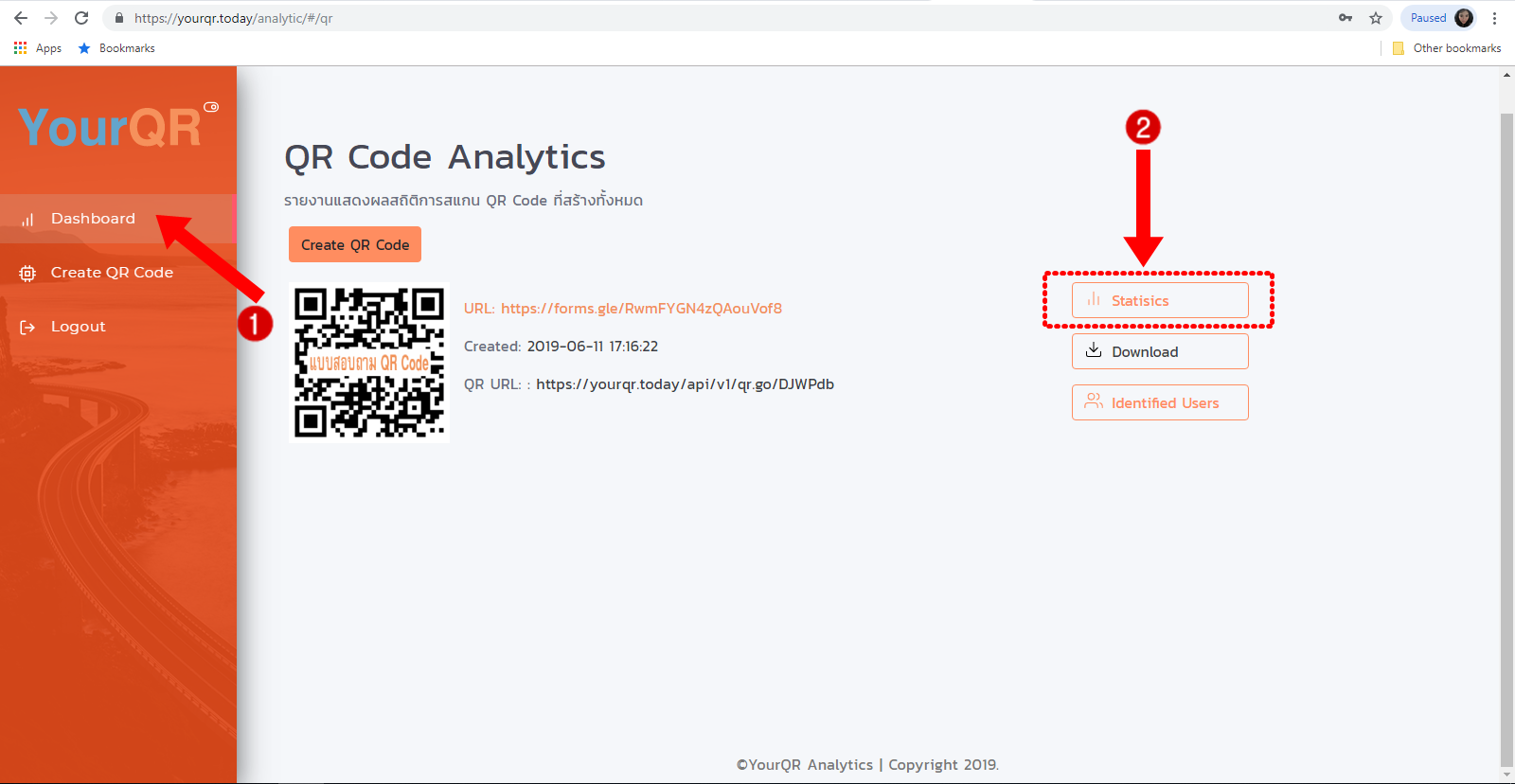The height and width of the screenshot is (784, 1515).
Task: Toggle the sidebar switch near logo
Action: click(211, 107)
